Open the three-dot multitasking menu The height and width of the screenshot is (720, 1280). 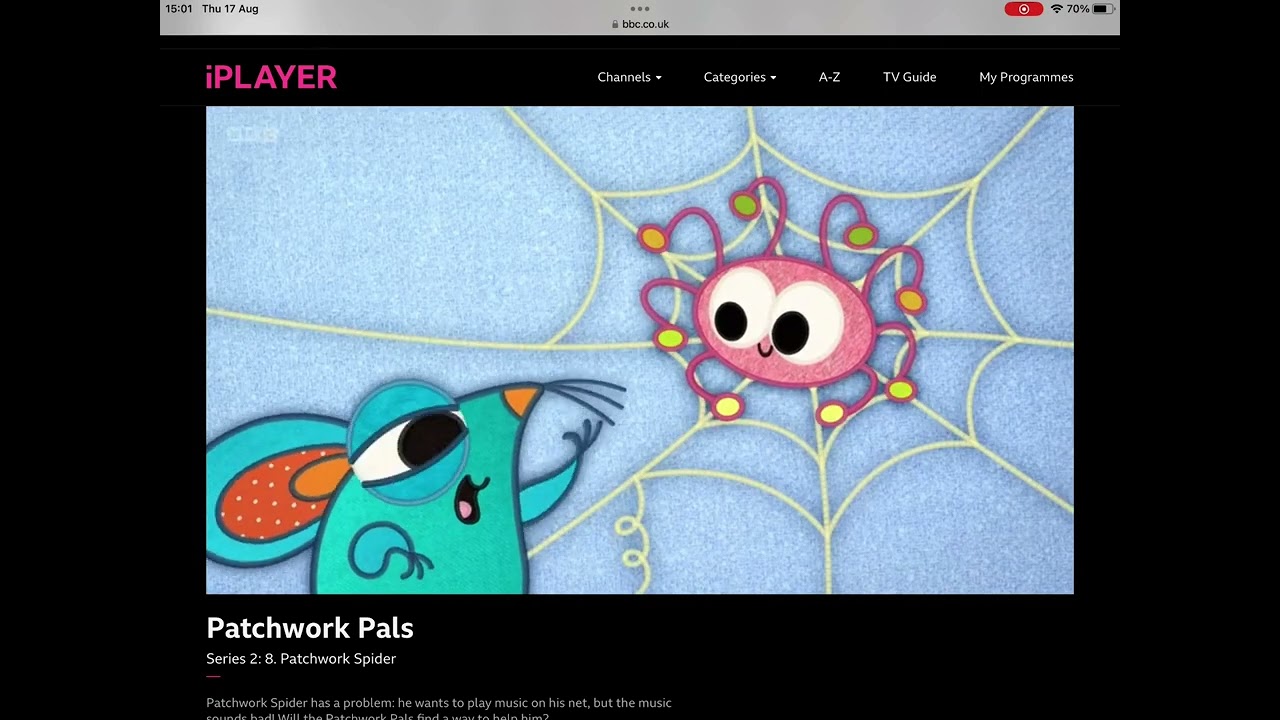click(640, 8)
